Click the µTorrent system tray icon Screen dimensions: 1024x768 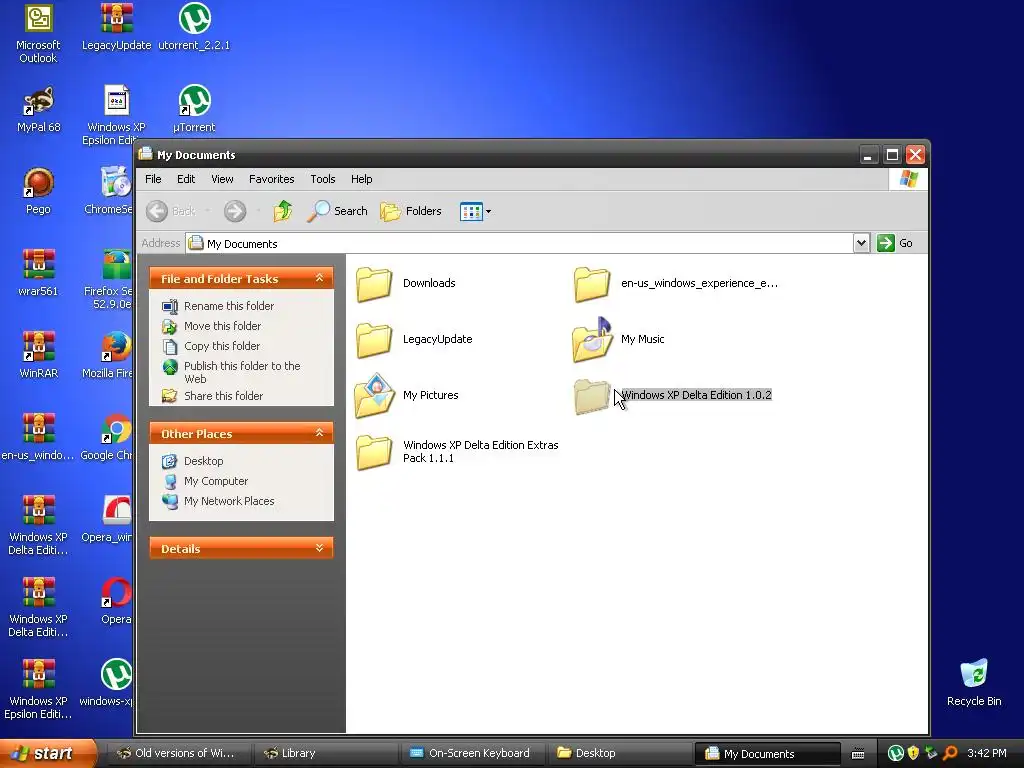tap(895, 754)
